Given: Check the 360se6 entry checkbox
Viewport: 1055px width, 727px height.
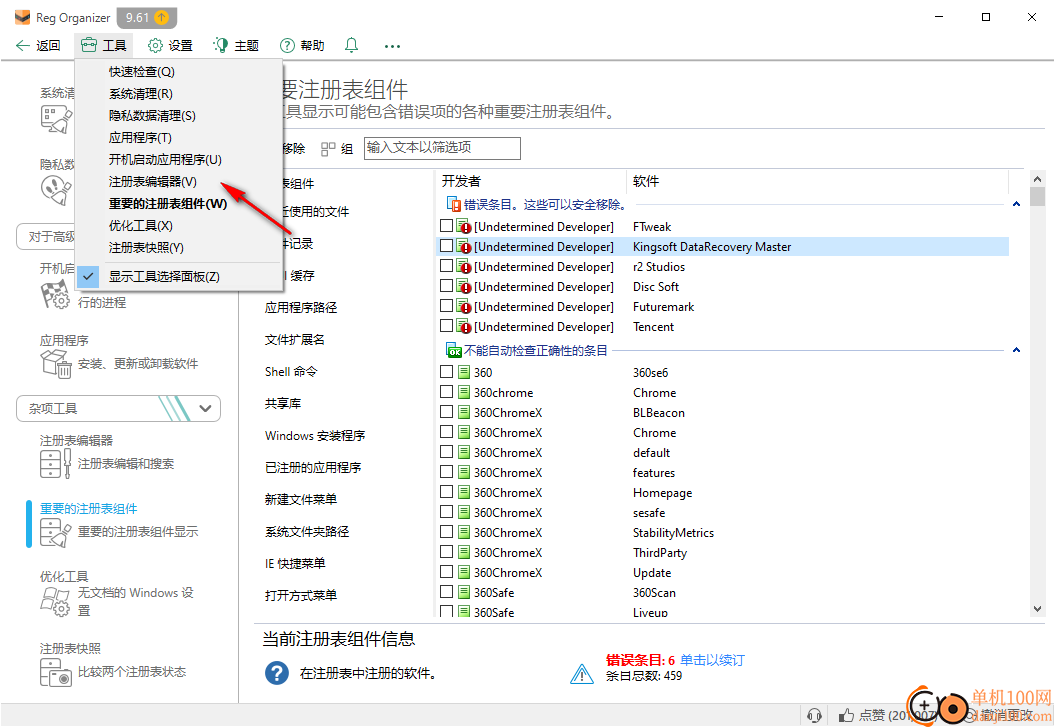Looking at the screenshot, I should 446,371.
